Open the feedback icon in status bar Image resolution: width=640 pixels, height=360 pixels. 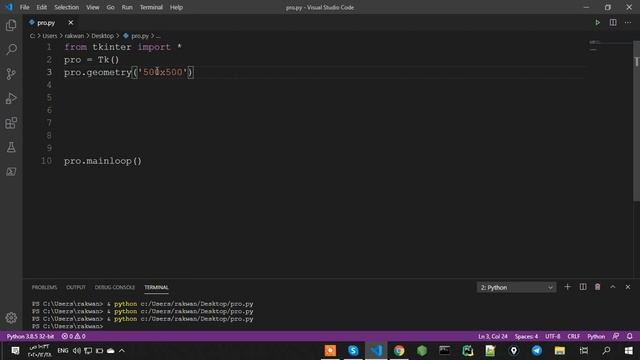click(616, 336)
